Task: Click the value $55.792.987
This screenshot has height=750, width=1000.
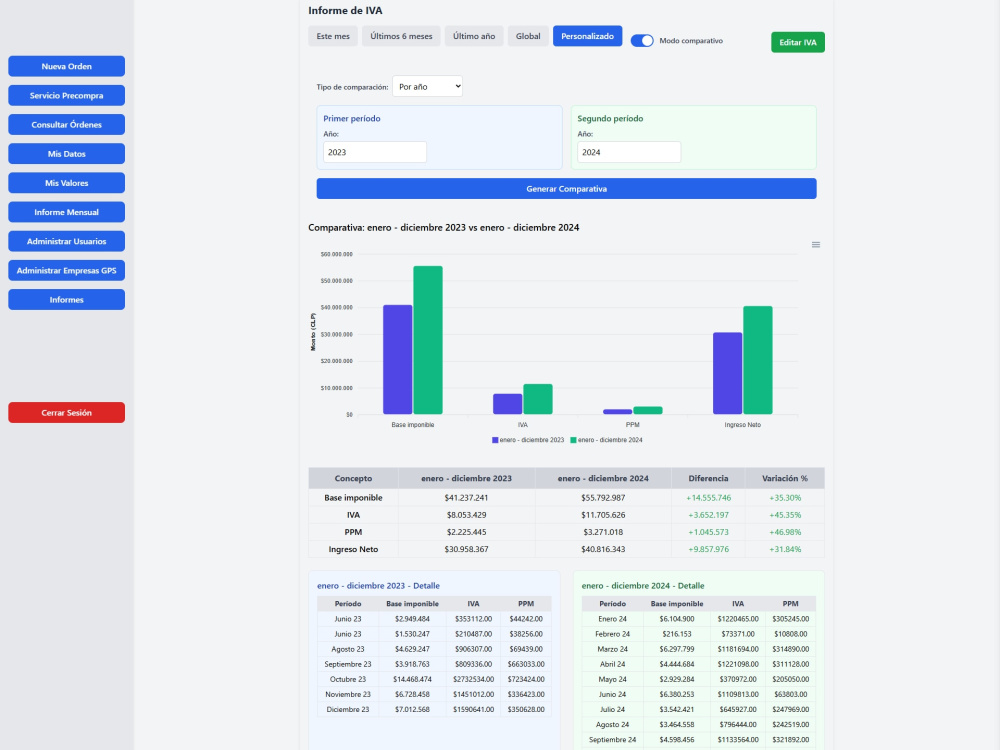Action: 603,498
